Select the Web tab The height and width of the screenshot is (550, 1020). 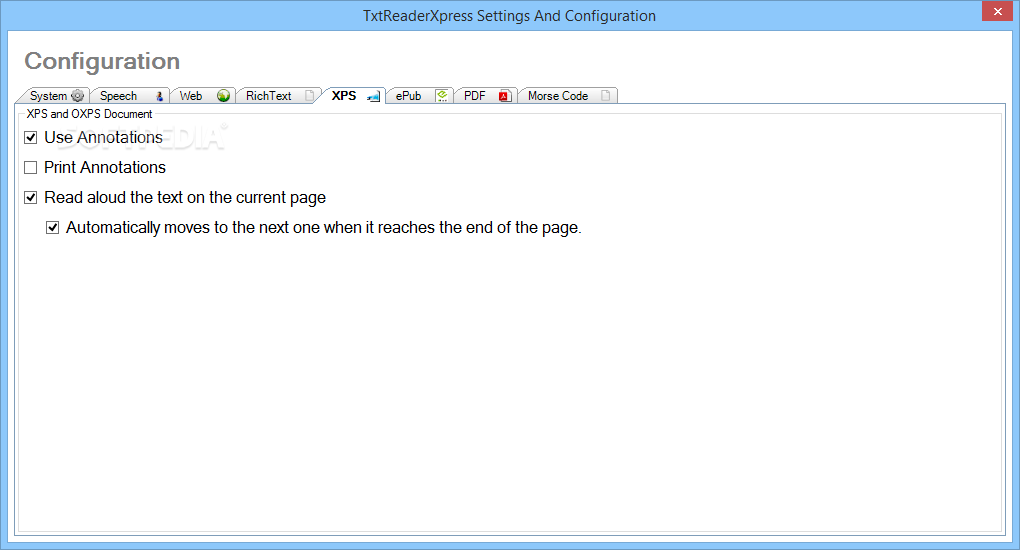click(x=202, y=96)
